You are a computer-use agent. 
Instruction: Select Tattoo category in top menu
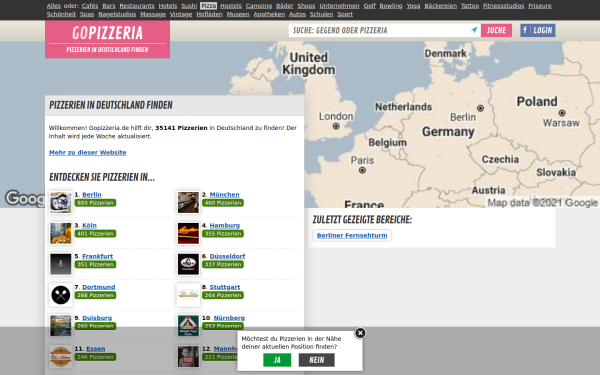point(470,6)
